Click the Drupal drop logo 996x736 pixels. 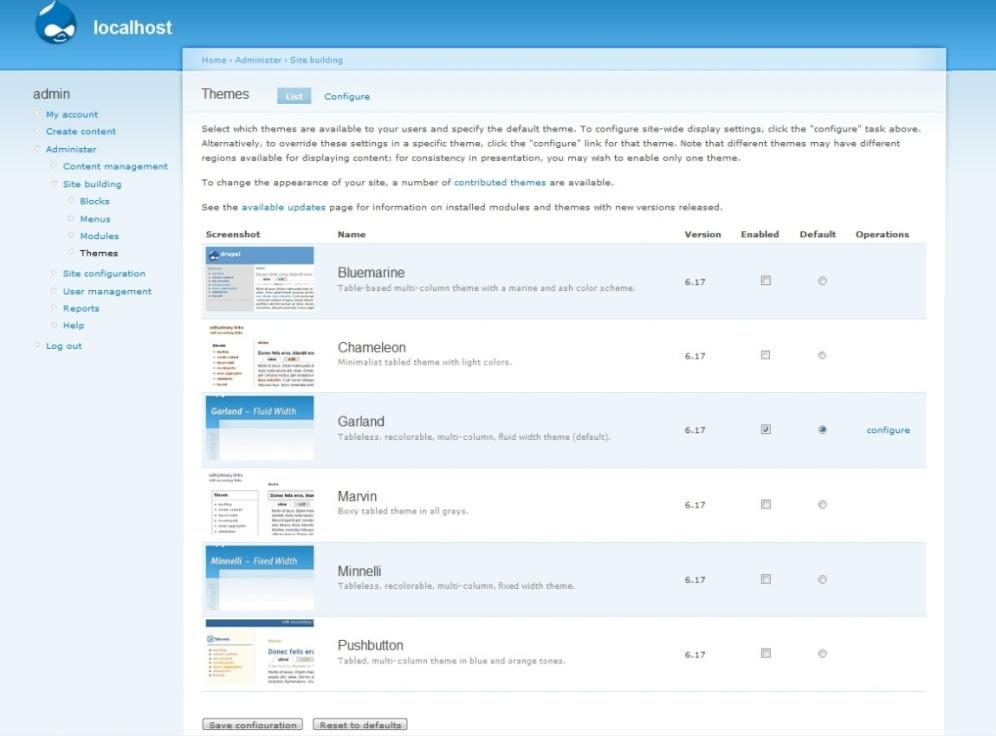(x=57, y=23)
